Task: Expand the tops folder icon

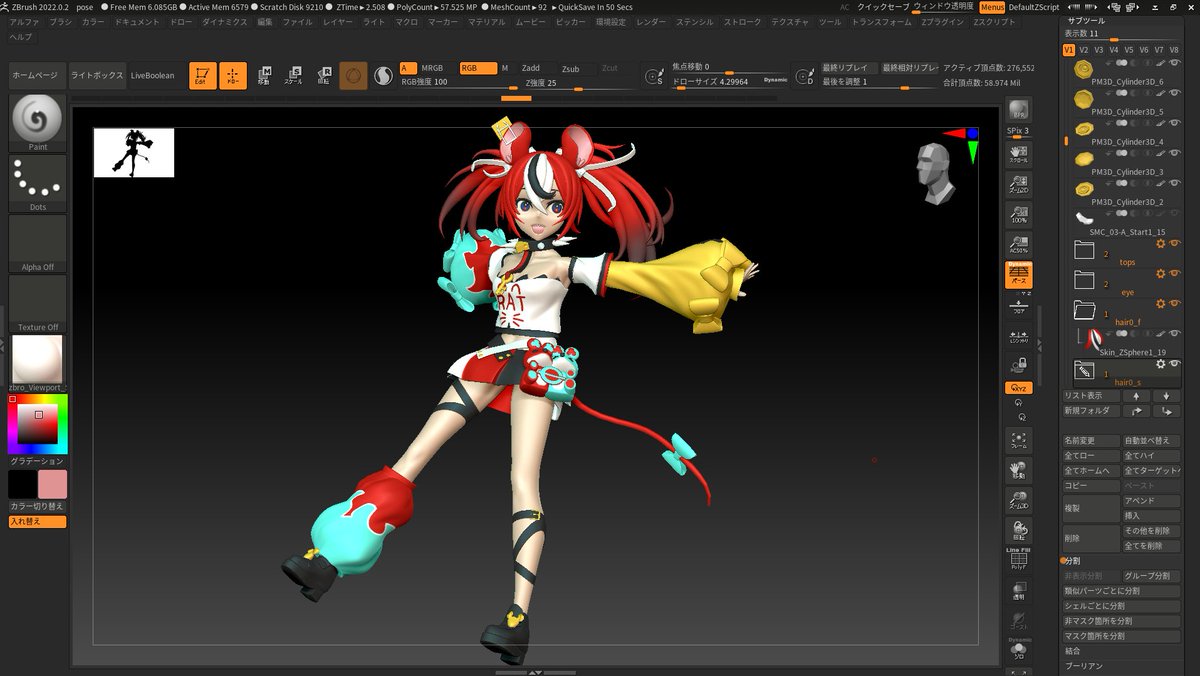Action: point(1084,249)
